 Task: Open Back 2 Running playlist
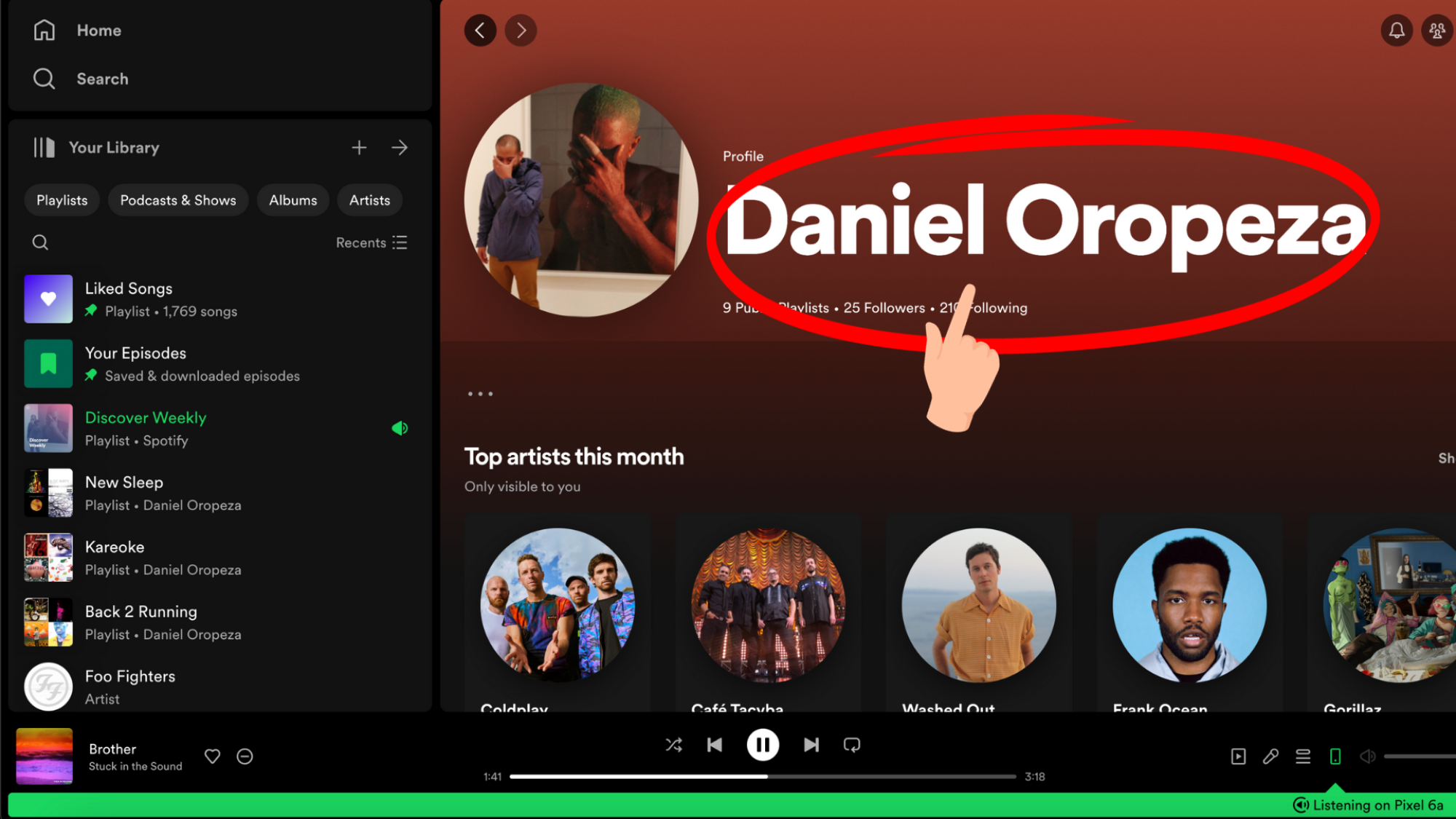tap(220, 622)
